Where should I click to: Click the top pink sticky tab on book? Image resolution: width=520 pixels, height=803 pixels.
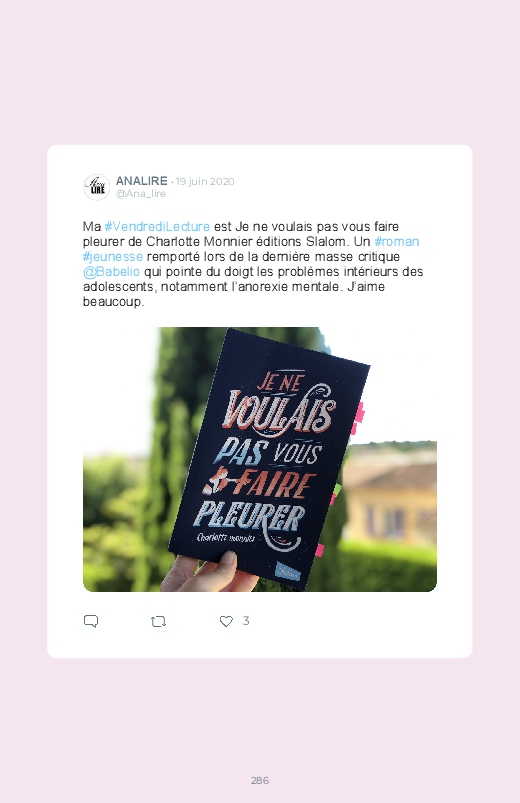point(360,413)
